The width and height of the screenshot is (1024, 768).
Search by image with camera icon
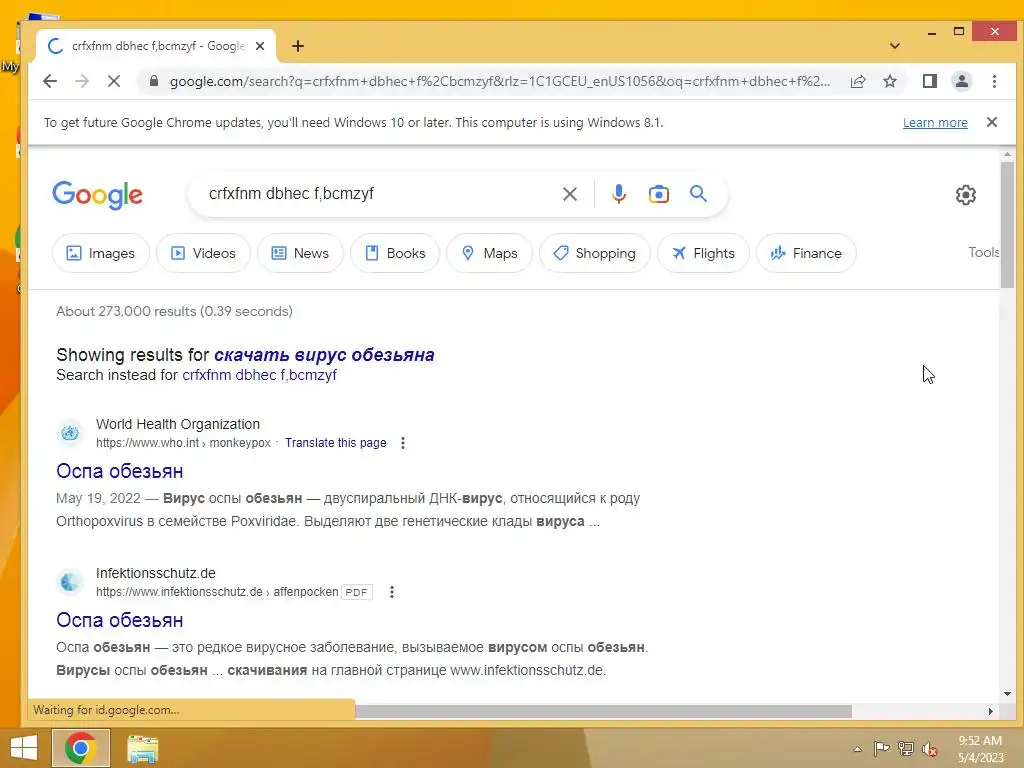click(658, 194)
